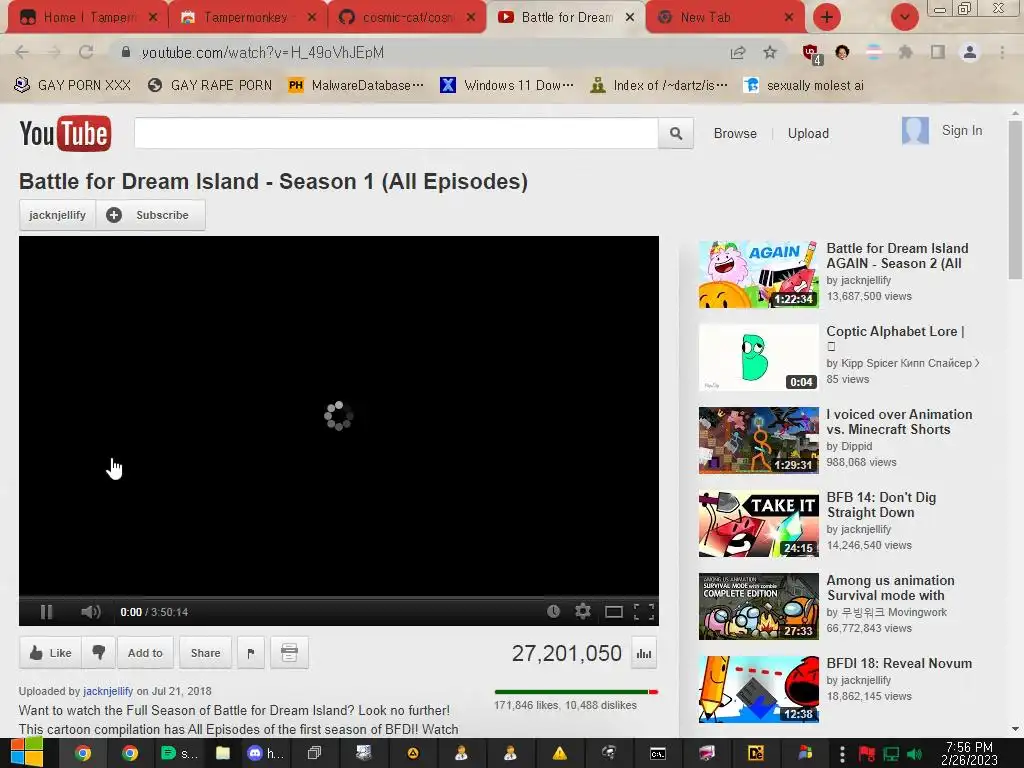Focus the YouTube search box
1024x768 pixels.
(396, 133)
